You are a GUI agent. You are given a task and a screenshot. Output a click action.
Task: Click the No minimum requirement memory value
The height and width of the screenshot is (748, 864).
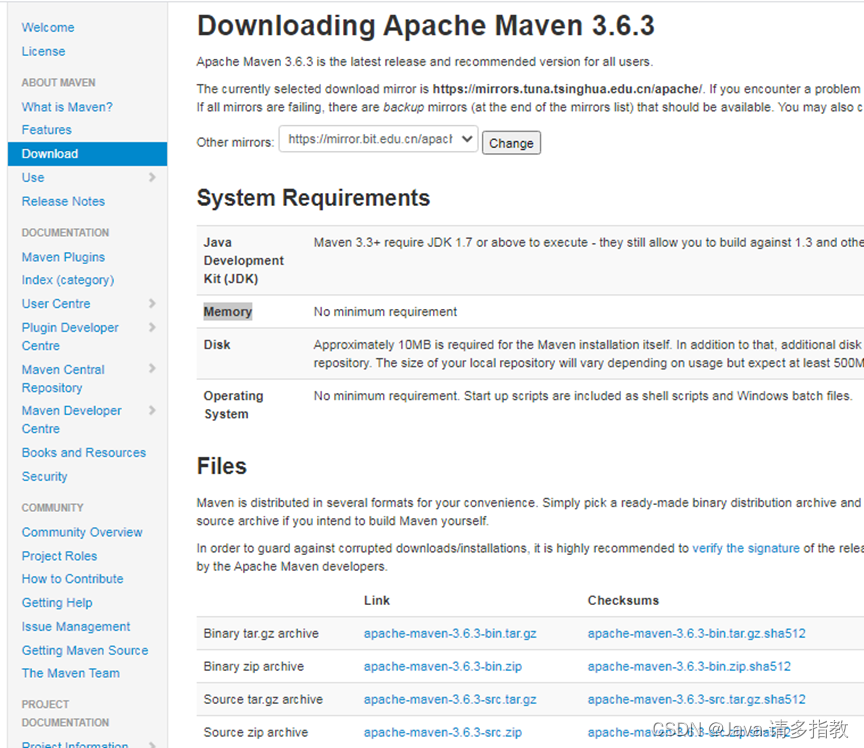click(x=385, y=312)
